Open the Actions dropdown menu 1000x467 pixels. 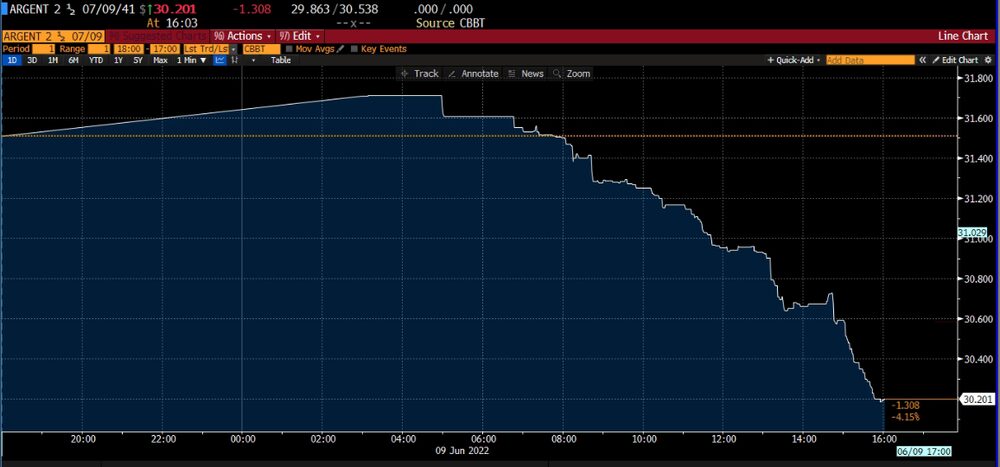240,36
